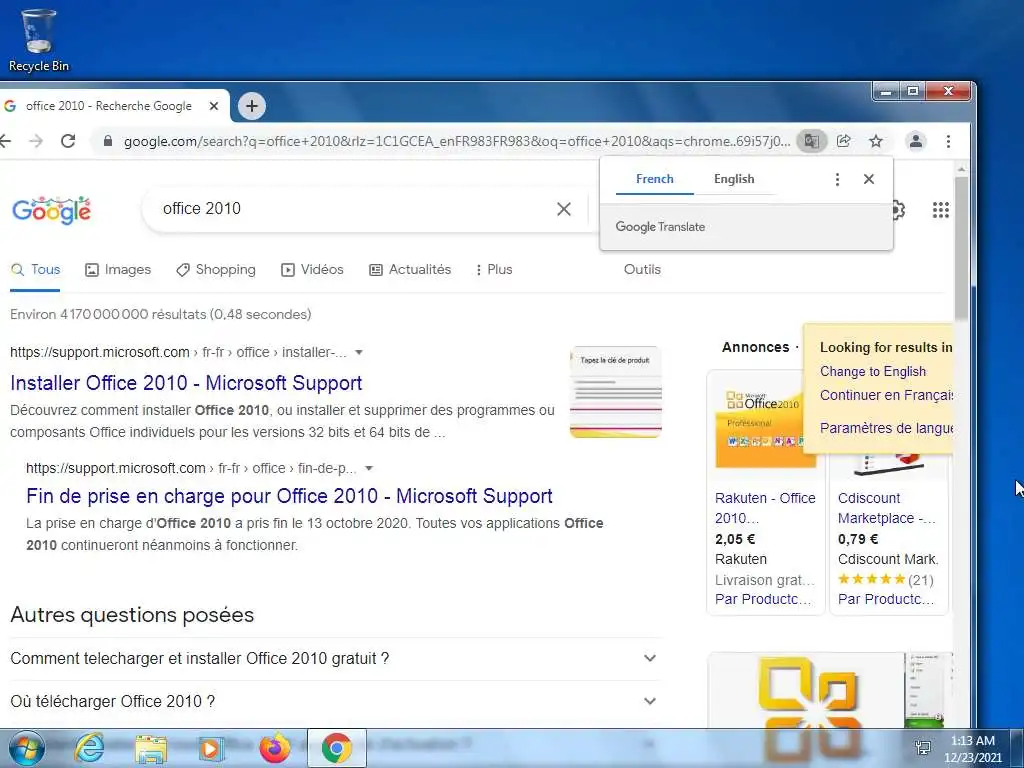Select the Tous results tab
This screenshot has height=768, width=1024.
35,270
